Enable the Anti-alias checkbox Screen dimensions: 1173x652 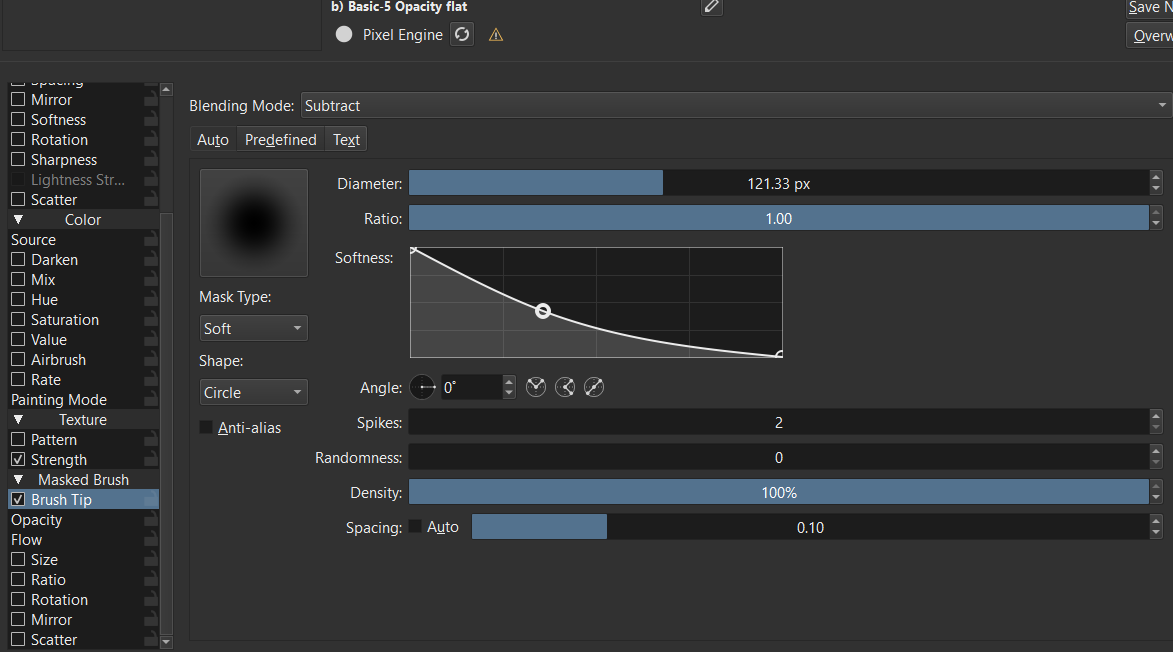pyautogui.click(x=207, y=428)
